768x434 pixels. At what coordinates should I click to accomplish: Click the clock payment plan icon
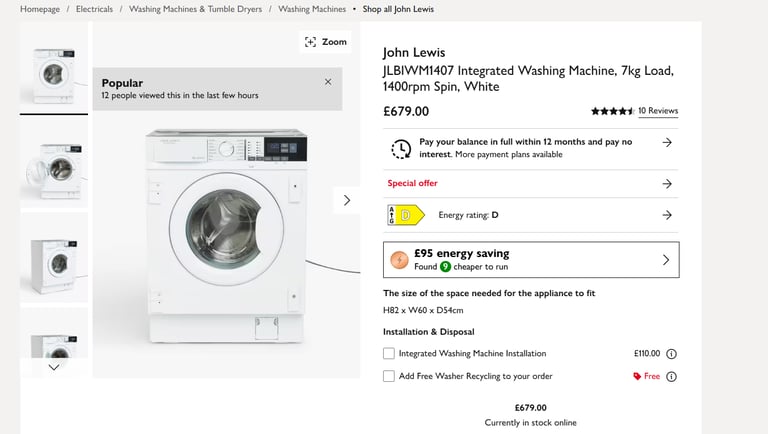click(x=401, y=148)
